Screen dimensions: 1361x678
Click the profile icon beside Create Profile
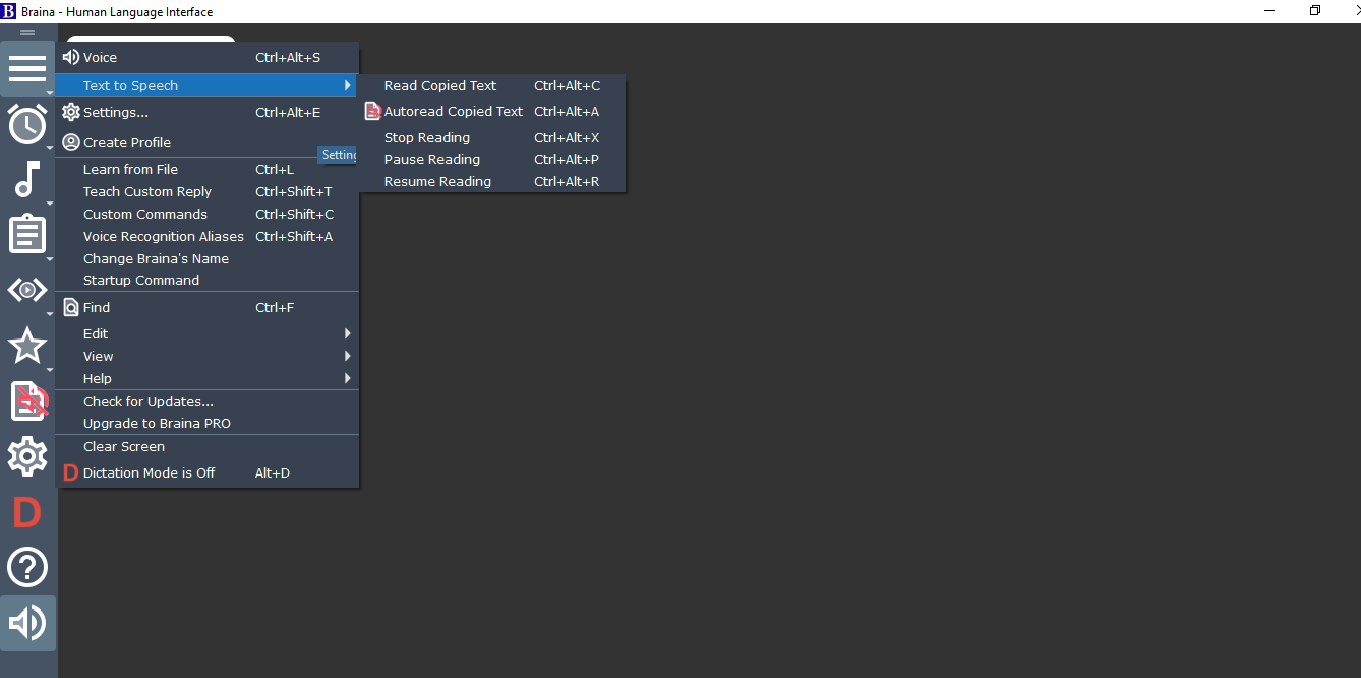[x=71, y=142]
